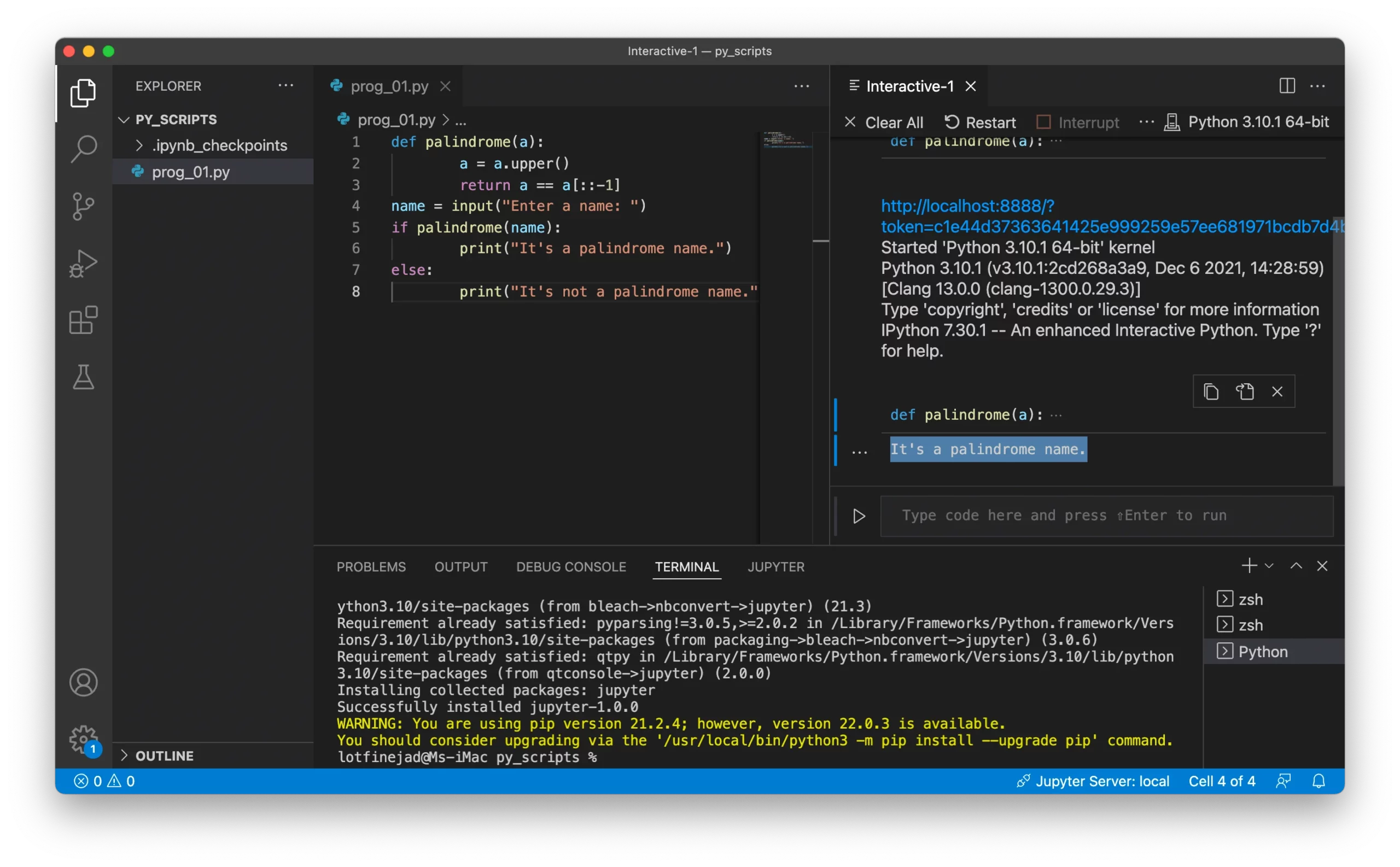Open Run and Debug view
The image size is (1400, 867).
point(84,263)
